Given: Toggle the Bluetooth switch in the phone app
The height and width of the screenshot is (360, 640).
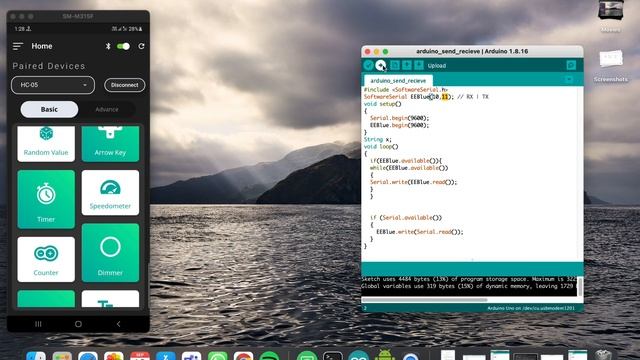Looking at the screenshot, I should coord(123,46).
